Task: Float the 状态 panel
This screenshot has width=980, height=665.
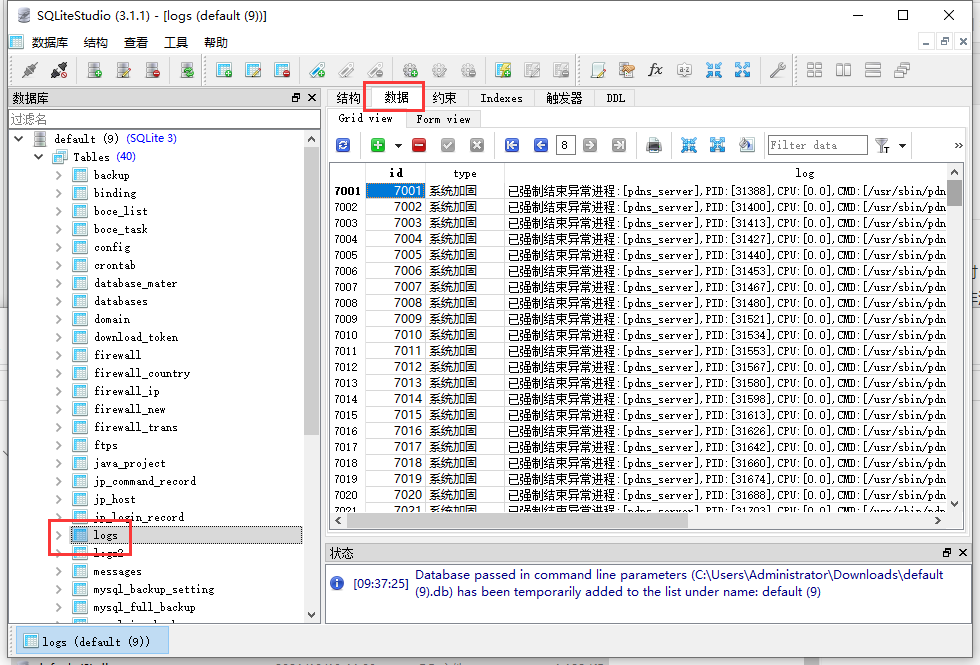Action: tap(947, 552)
